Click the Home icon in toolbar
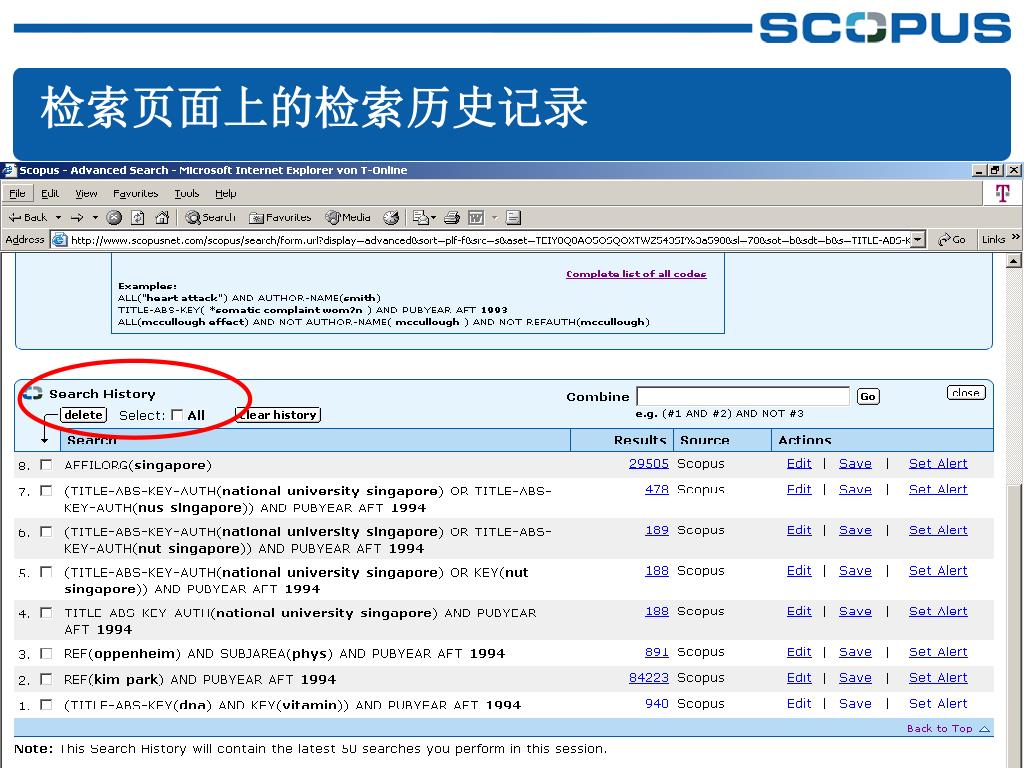The height and width of the screenshot is (768, 1024). click(162, 217)
